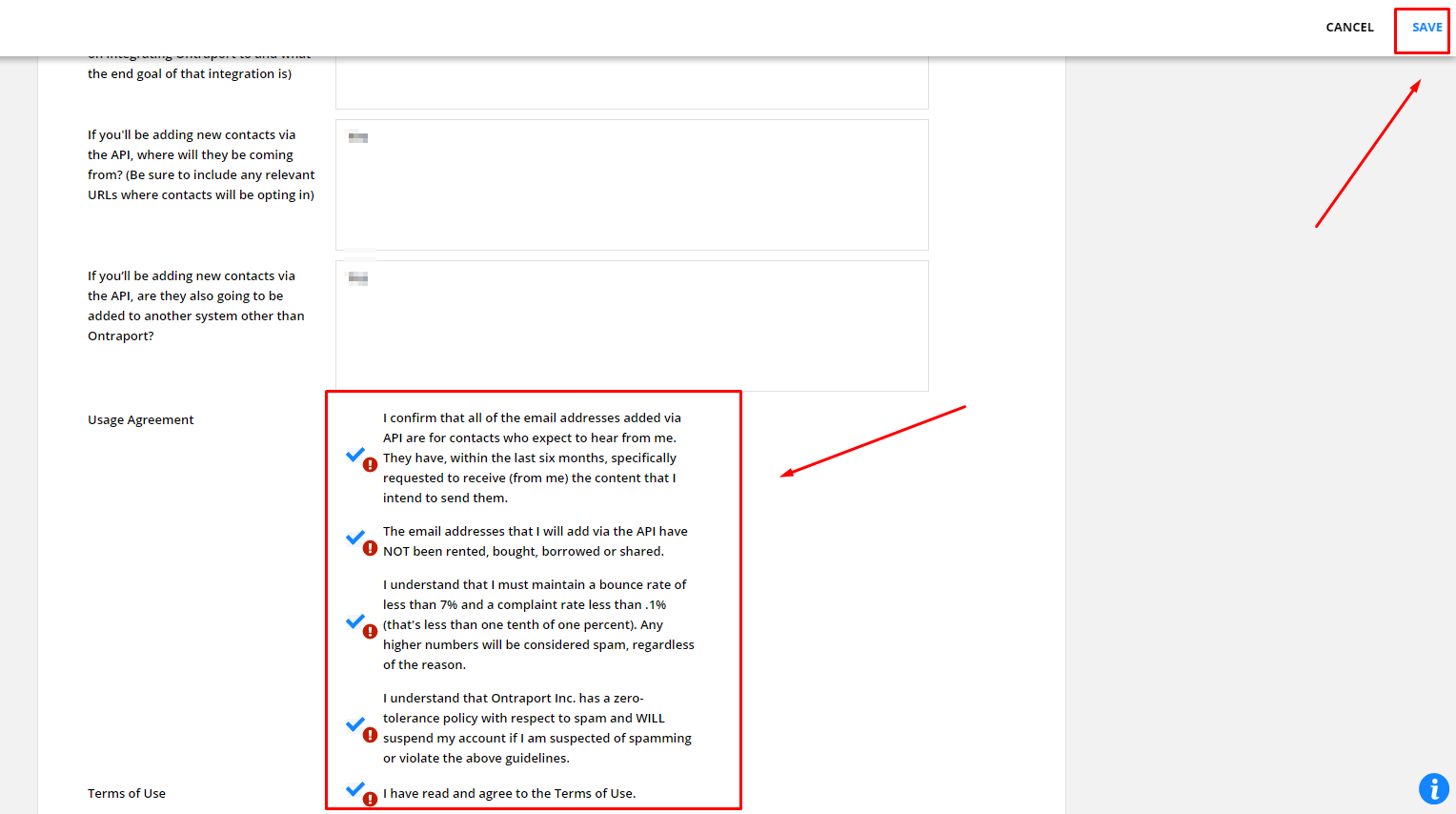
Task: Click red error icon beside bounce rate statement
Action: tap(371, 631)
